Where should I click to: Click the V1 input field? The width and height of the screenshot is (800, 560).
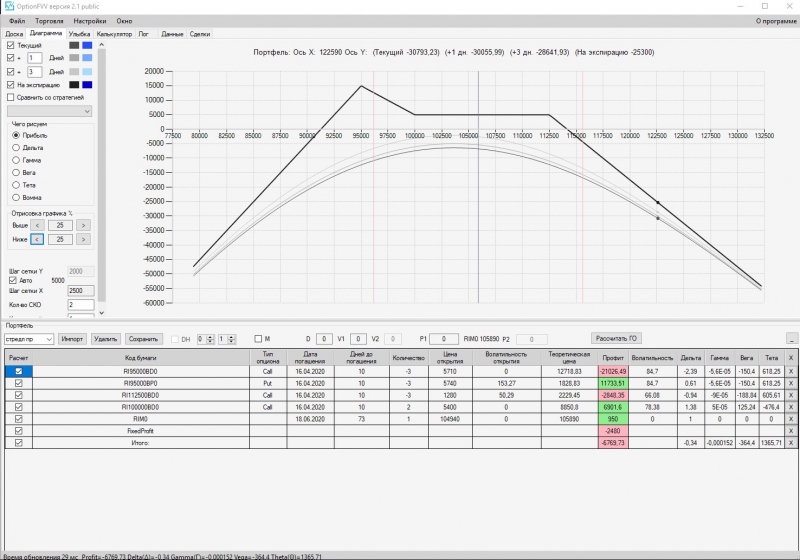[358, 339]
